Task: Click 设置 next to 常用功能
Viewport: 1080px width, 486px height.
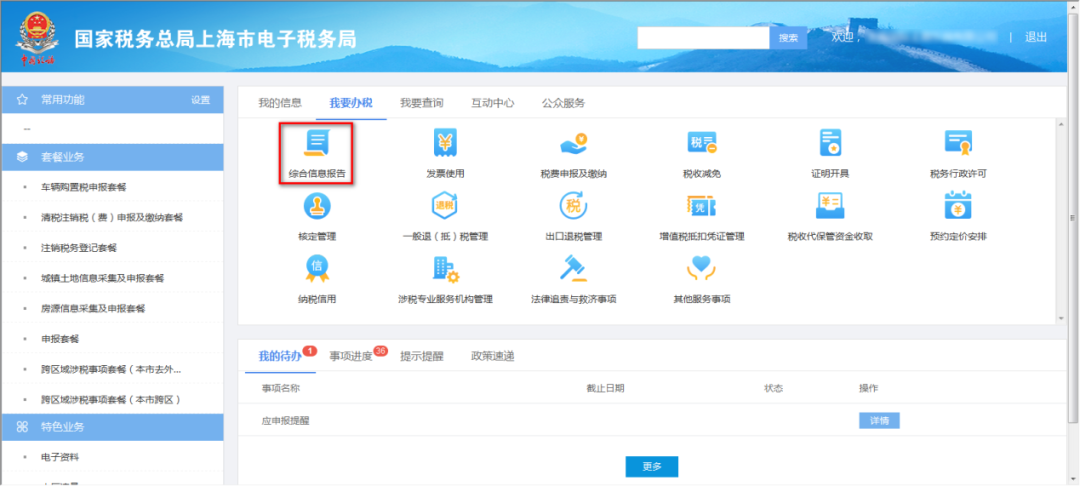Action: [x=200, y=100]
